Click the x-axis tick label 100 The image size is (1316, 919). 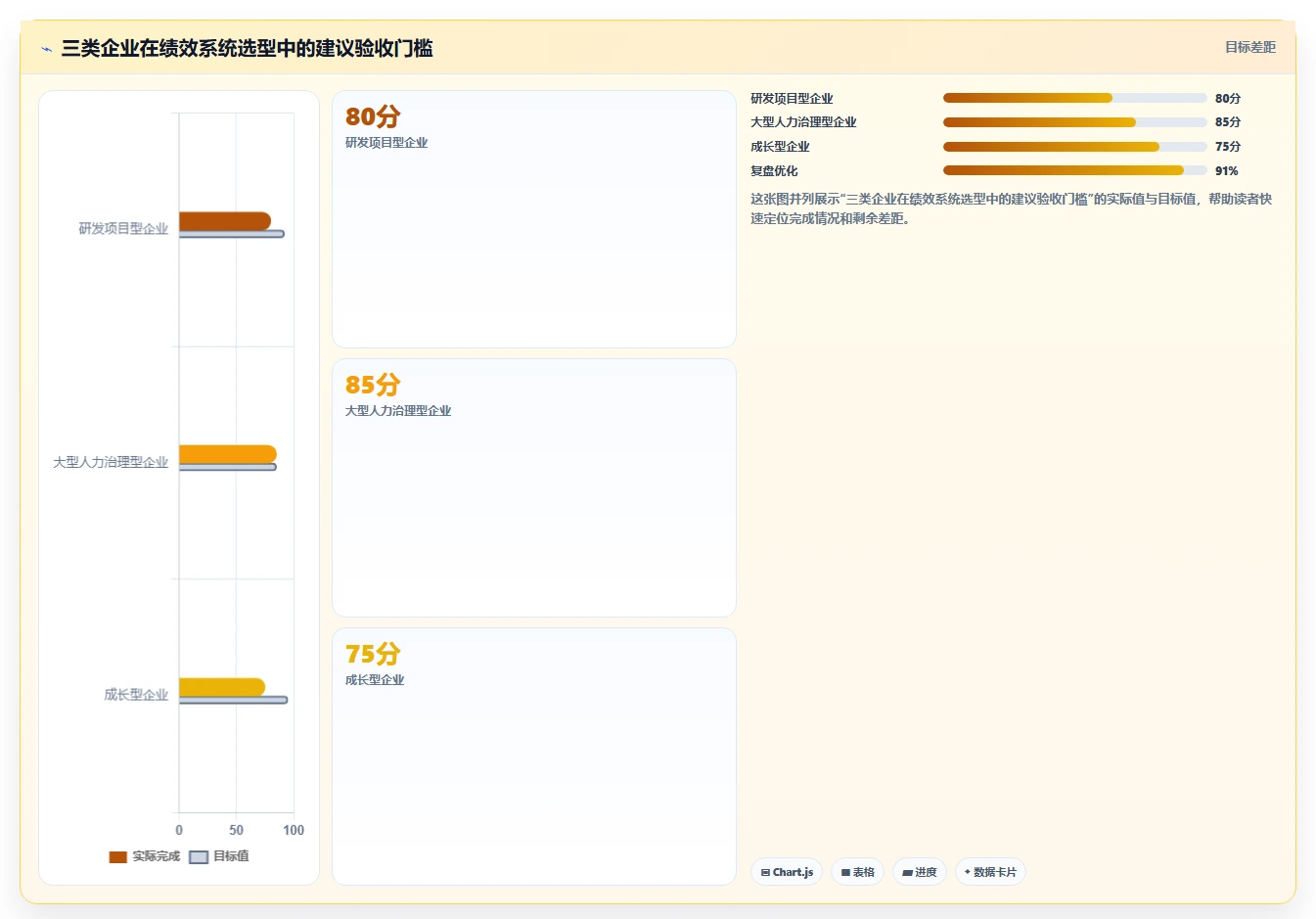point(294,830)
